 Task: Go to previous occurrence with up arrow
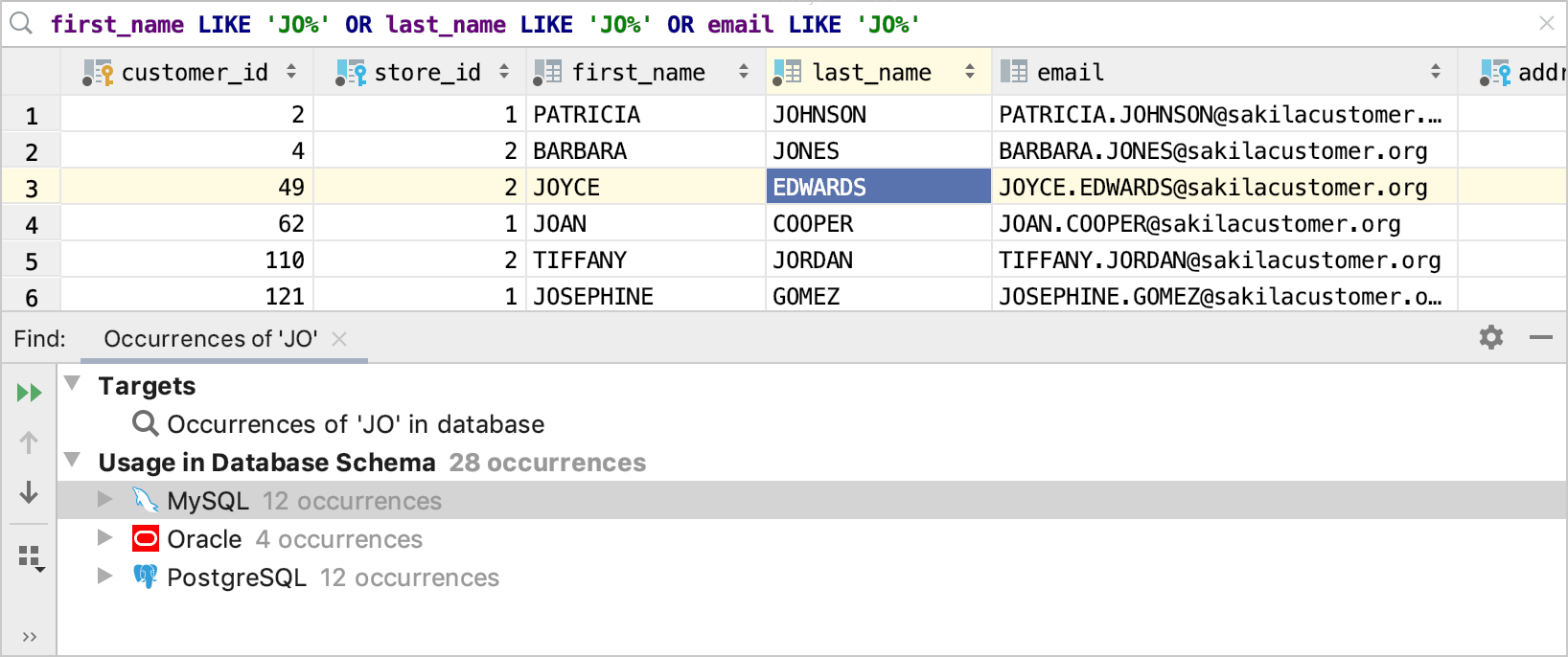29,442
